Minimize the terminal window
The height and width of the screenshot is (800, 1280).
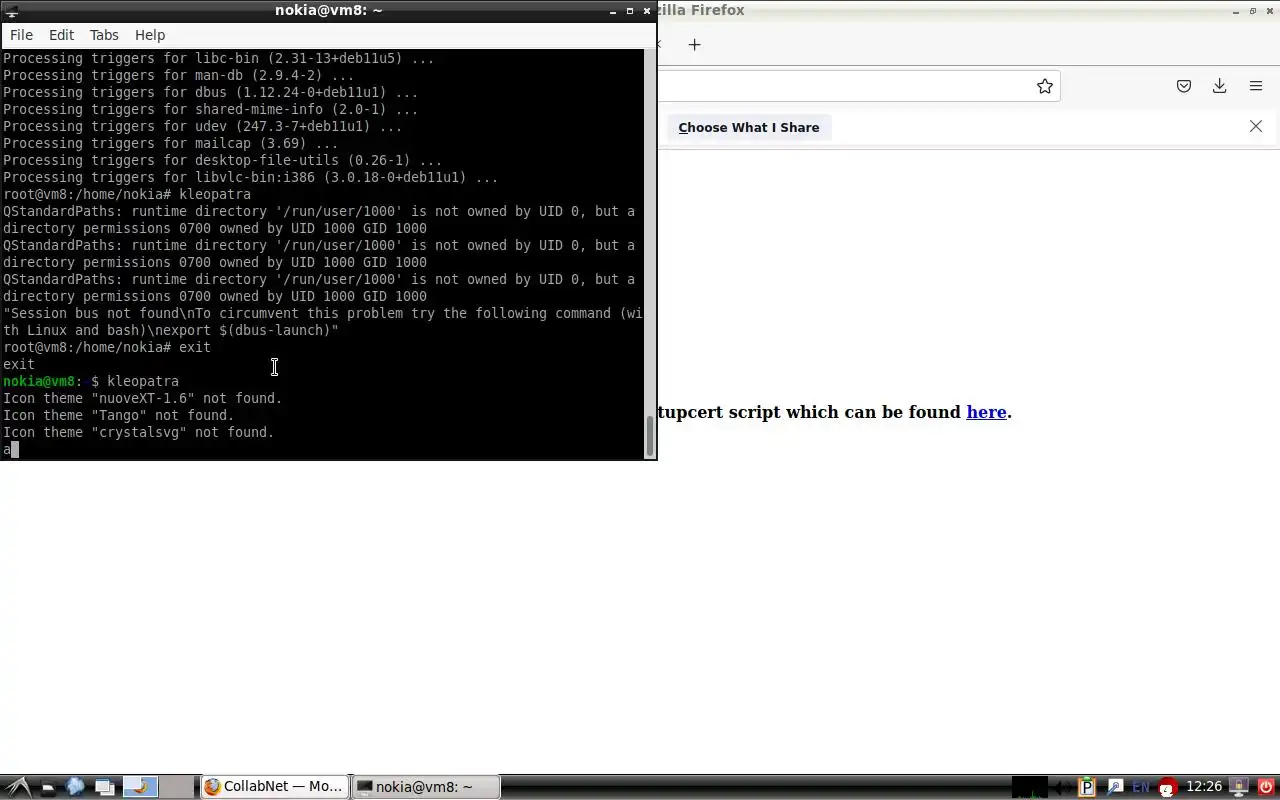click(613, 11)
